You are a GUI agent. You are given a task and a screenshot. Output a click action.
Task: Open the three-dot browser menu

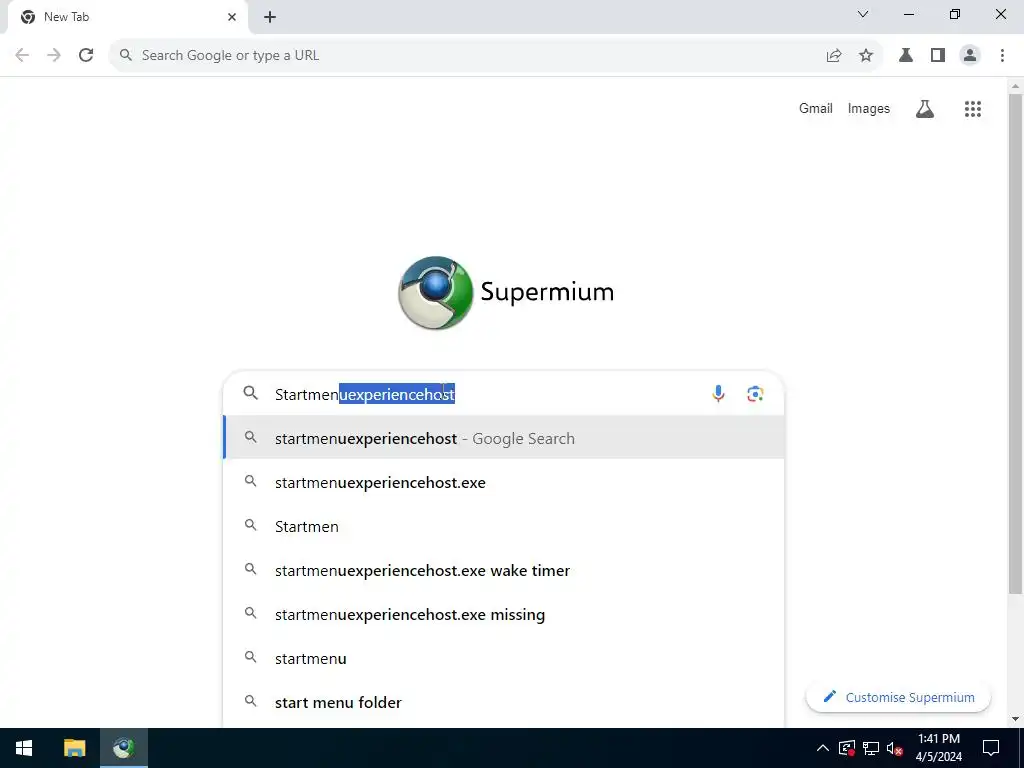[1002, 56]
